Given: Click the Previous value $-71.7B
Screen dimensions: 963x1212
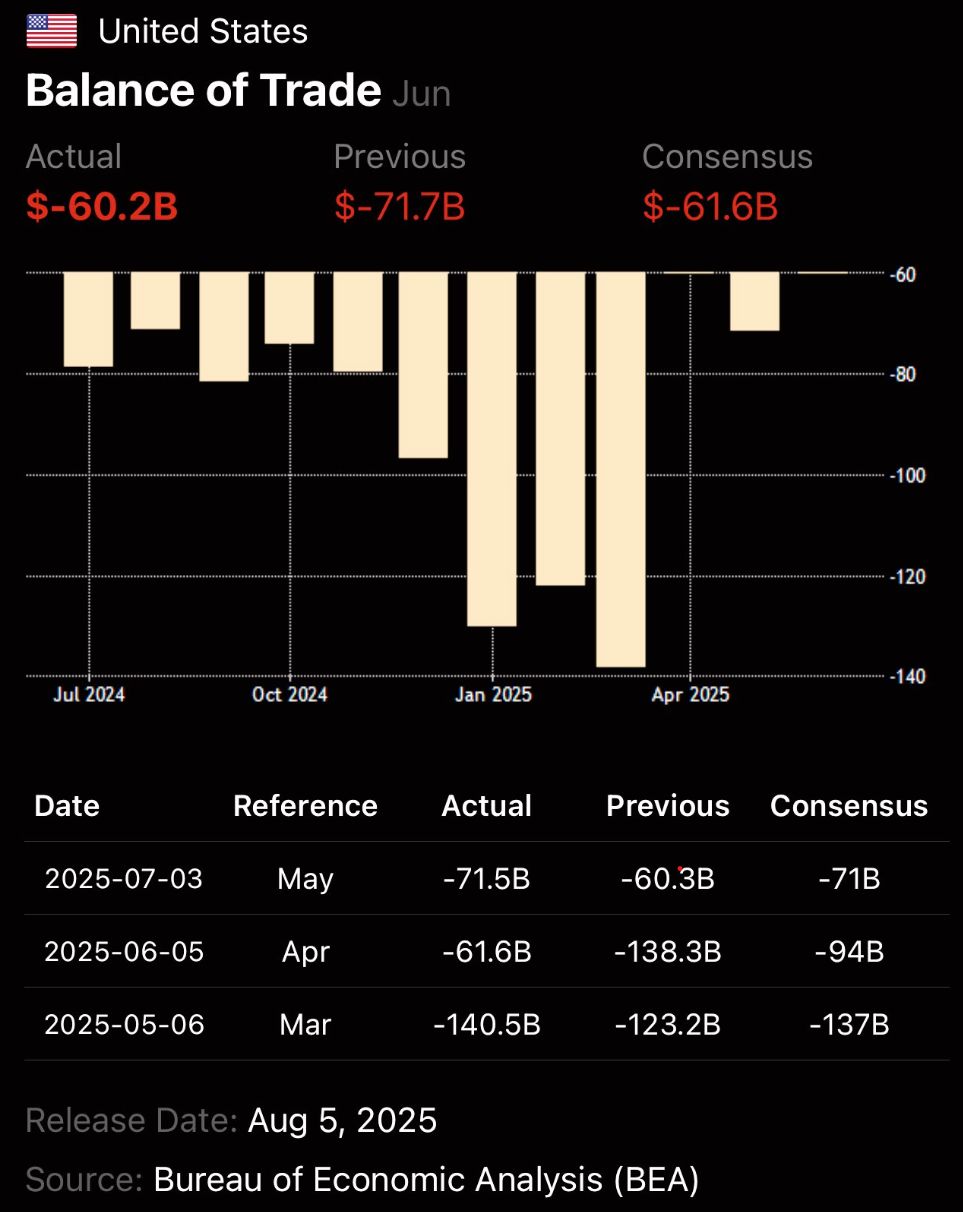Looking at the screenshot, I should [x=399, y=207].
